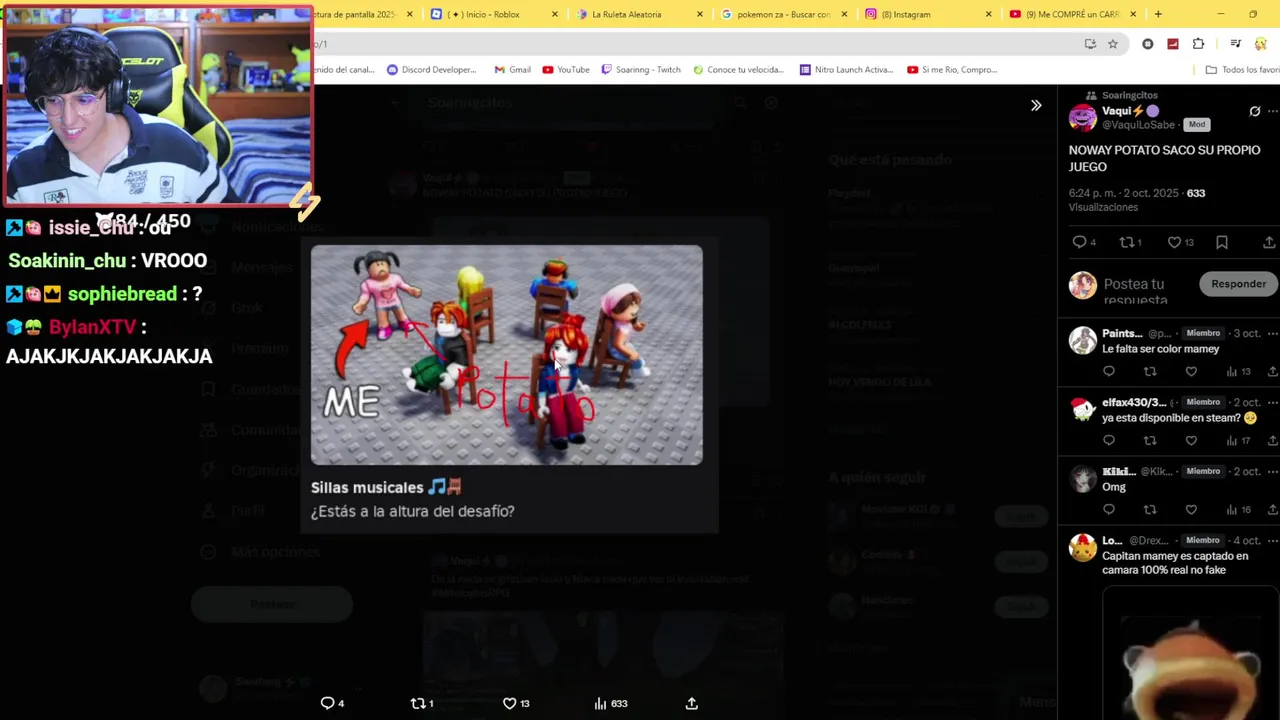This screenshot has width=1280, height=720.
Task: Open the Conoce tu velocidad bookmark
Action: [x=738, y=70]
